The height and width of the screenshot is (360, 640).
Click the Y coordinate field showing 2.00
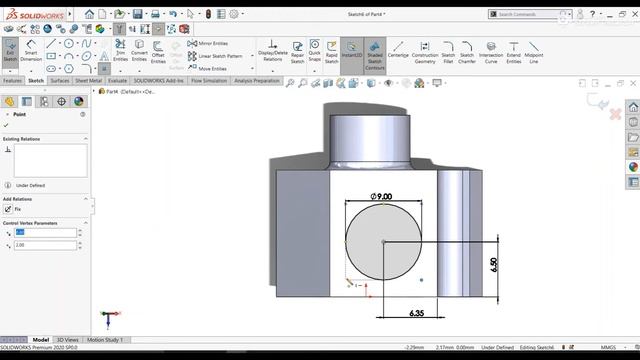point(45,245)
